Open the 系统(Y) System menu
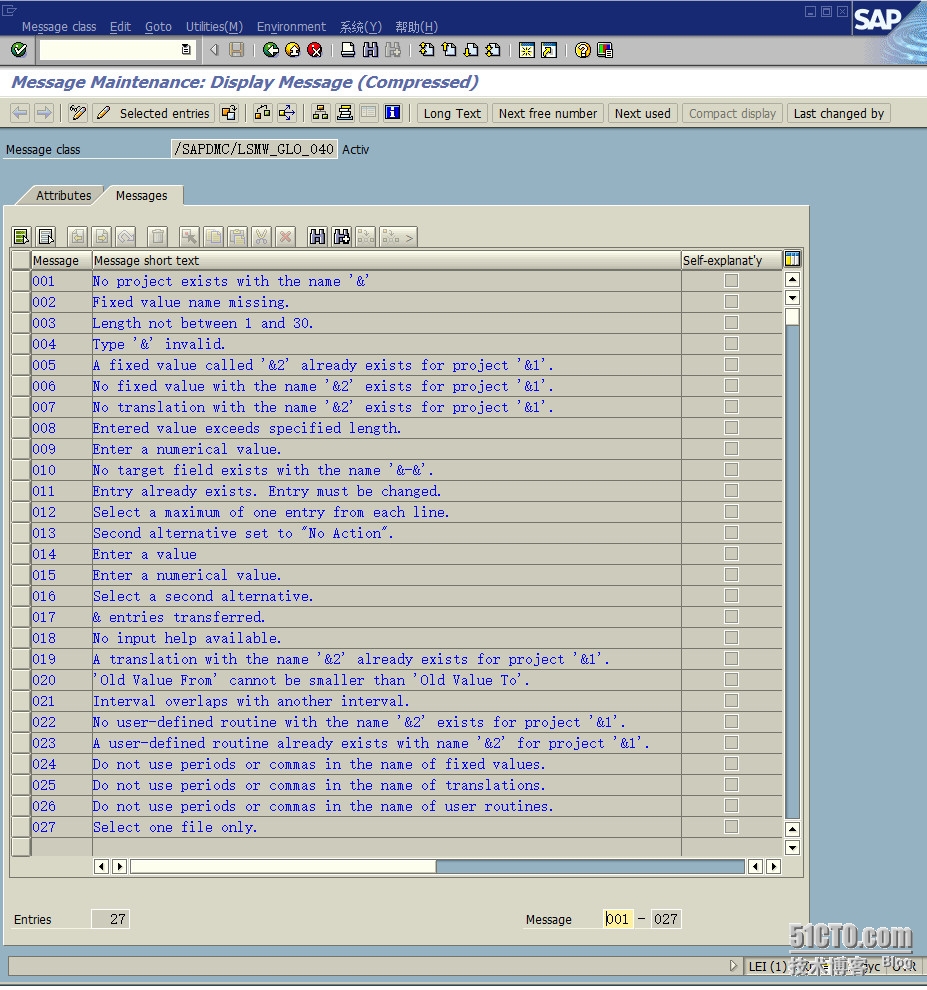The width and height of the screenshot is (927, 990). click(361, 27)
